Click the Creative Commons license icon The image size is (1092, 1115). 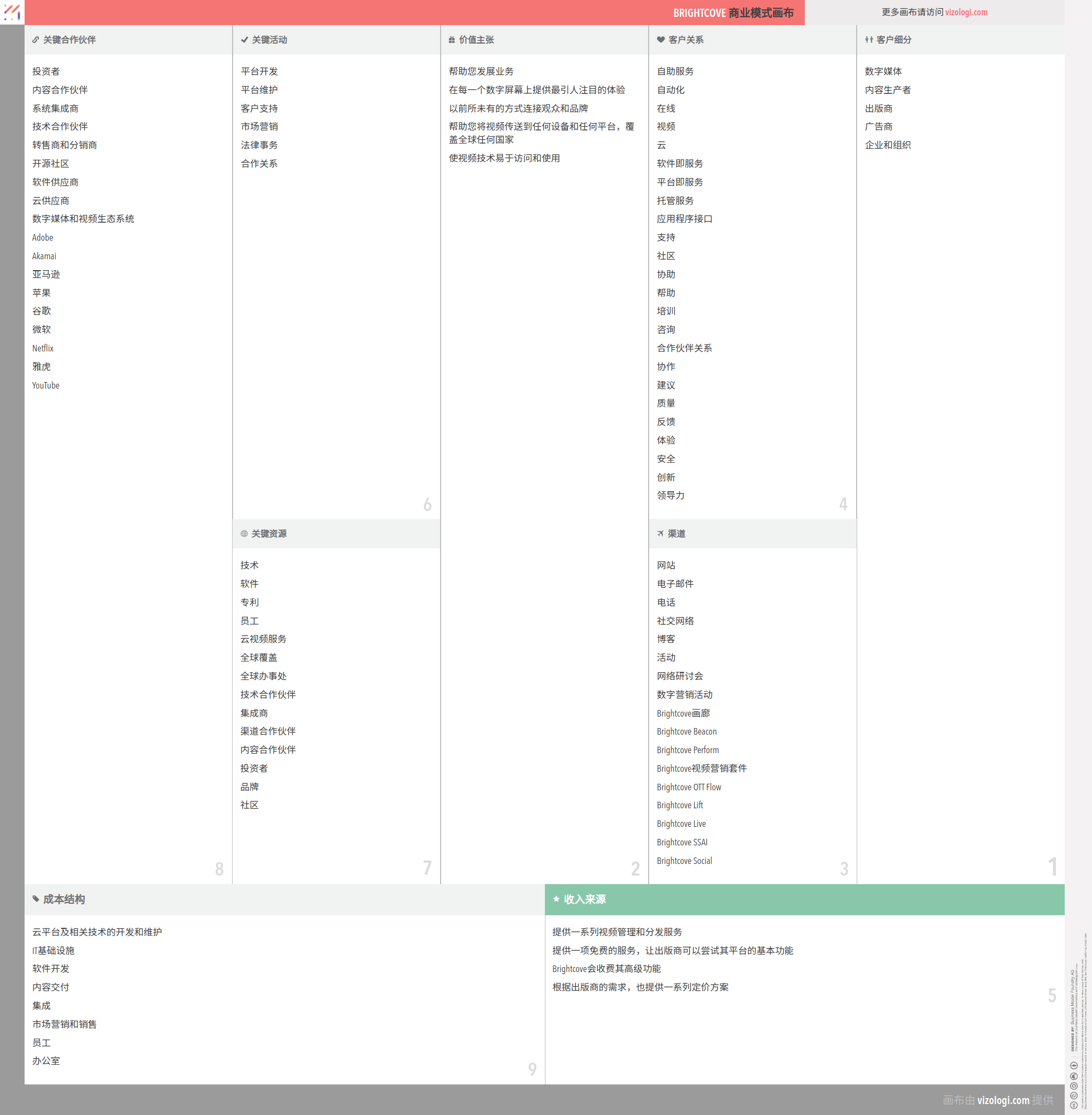[x=1073, y=1105]
